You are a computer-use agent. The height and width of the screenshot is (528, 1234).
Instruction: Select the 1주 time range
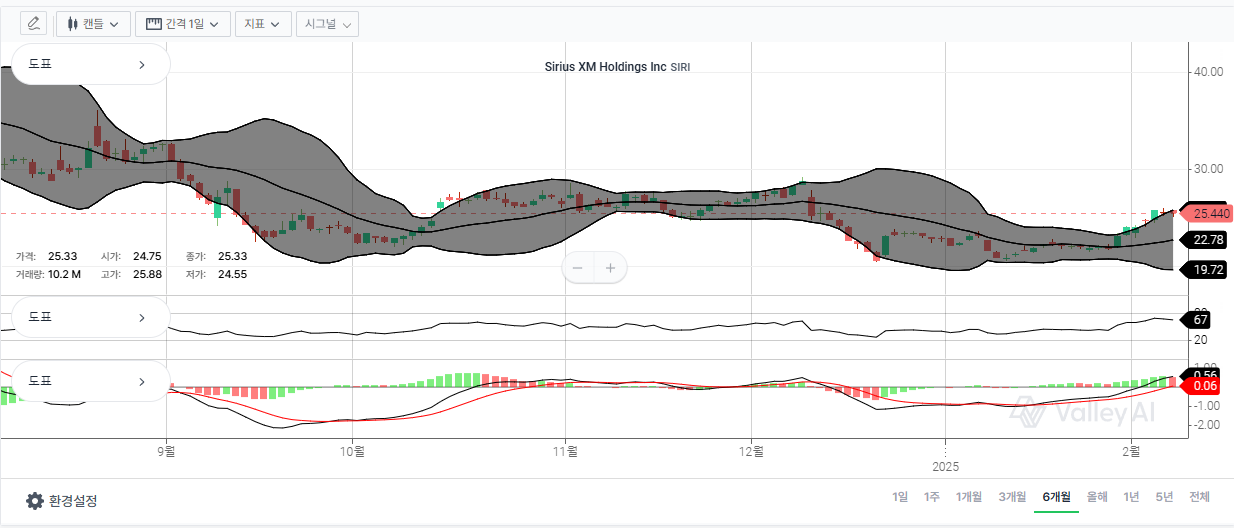(931, 497)
